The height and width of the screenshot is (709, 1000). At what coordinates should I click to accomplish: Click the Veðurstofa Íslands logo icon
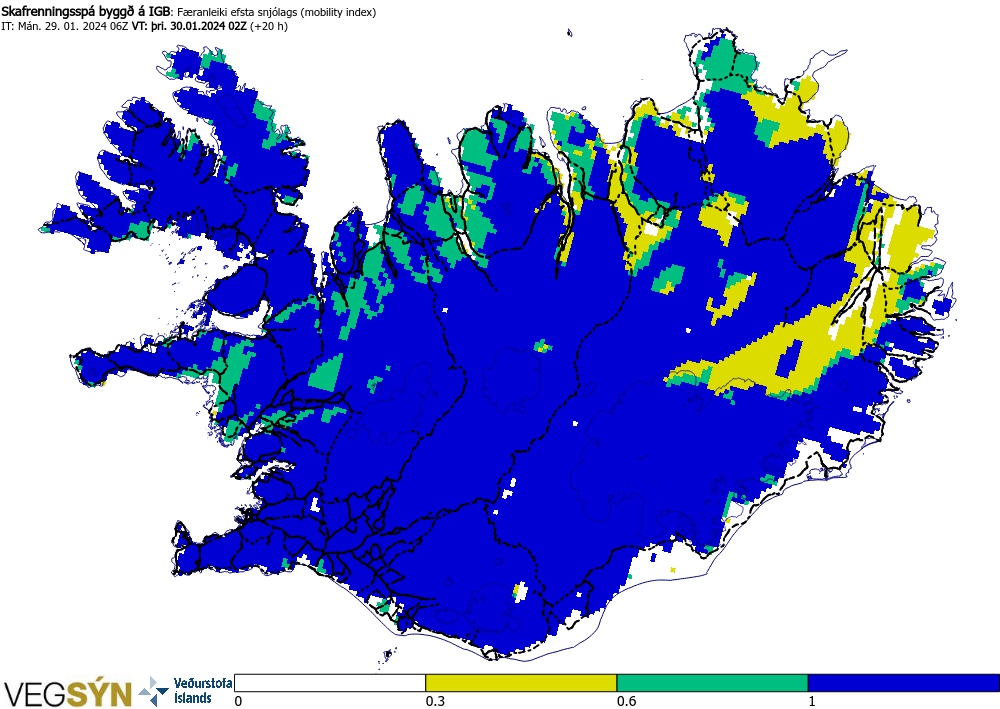[x=154, y=691]
